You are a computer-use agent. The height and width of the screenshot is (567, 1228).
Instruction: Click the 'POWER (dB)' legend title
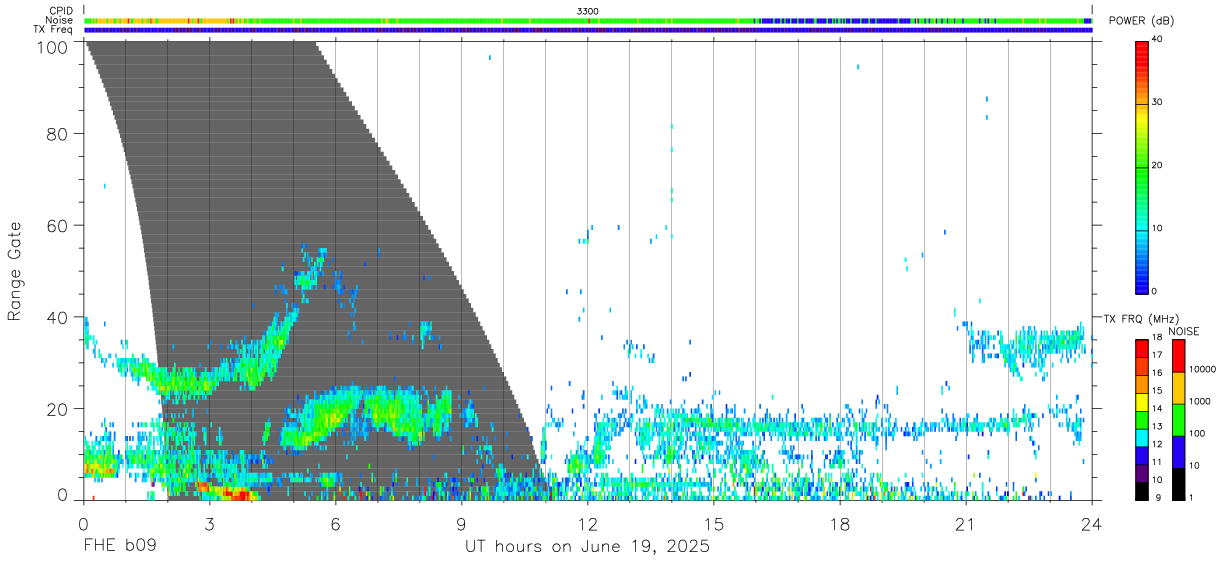click(1140, 21)
